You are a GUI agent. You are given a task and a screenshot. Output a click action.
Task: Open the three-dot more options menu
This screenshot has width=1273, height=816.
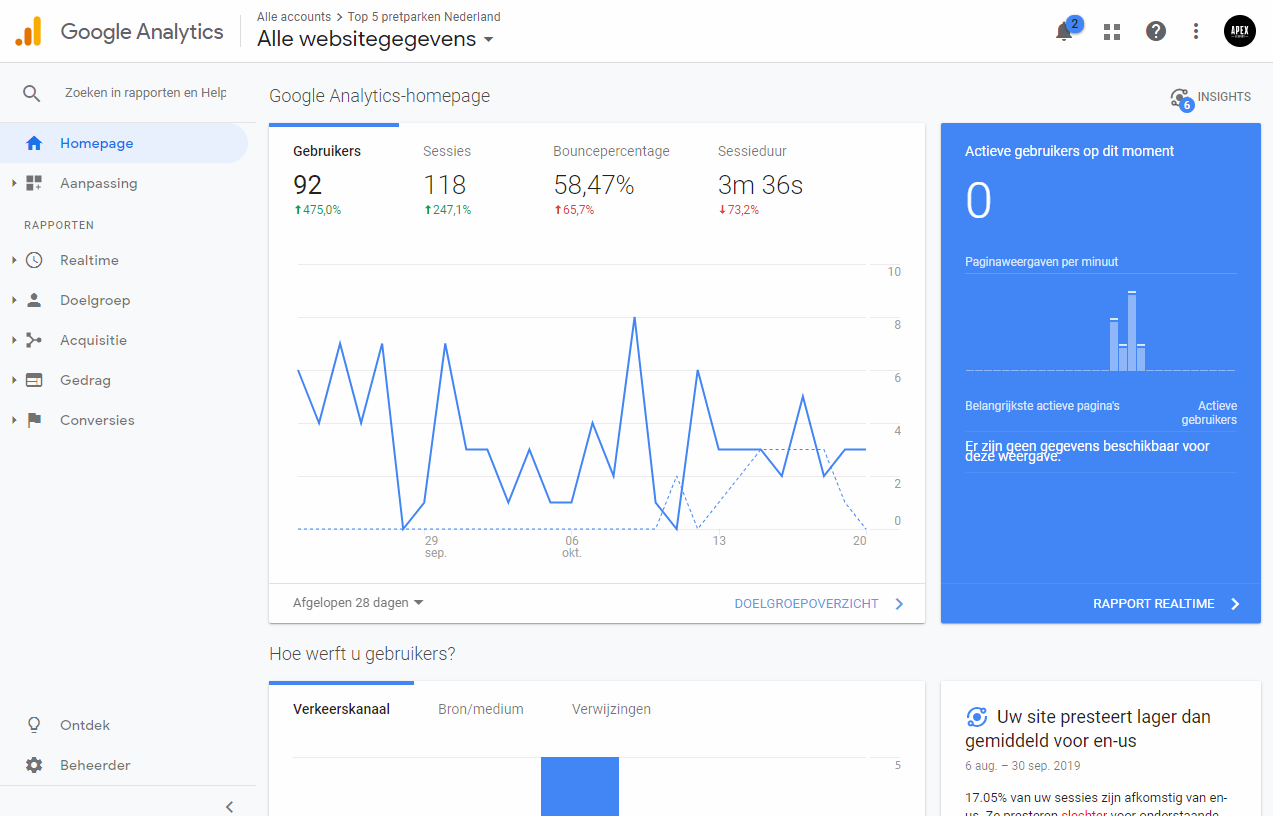pyautogui.click(x=1196, y=31)
